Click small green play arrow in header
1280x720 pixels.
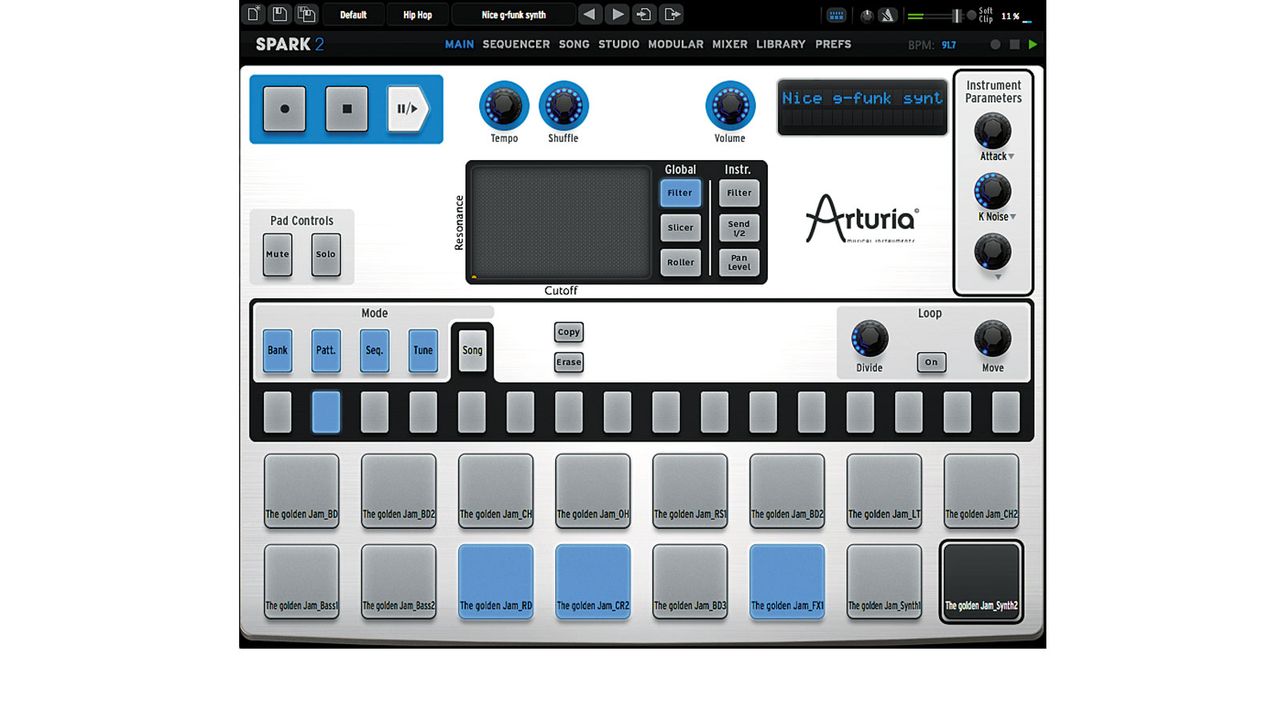[1033, 44]
